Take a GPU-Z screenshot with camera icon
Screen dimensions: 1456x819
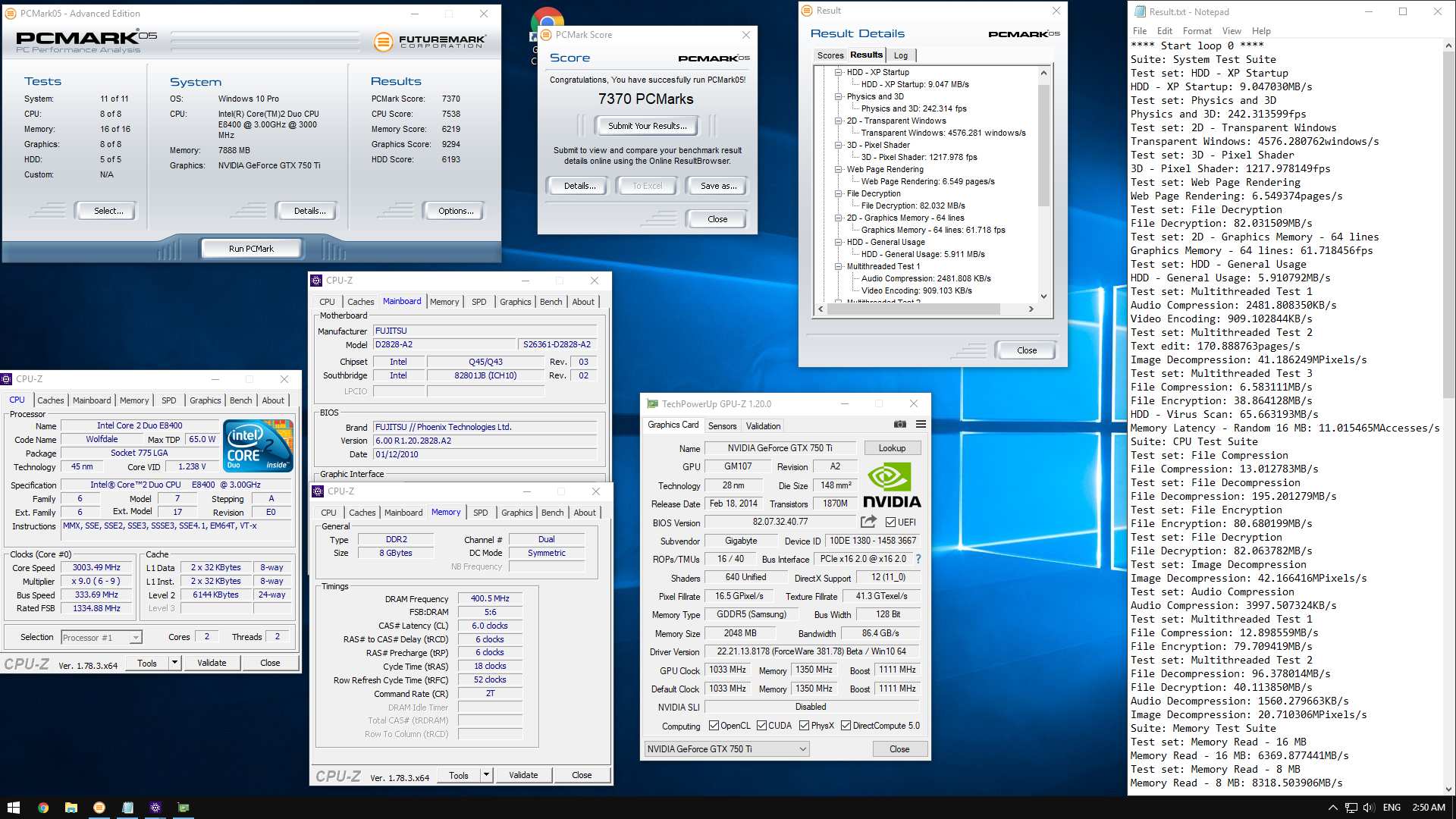900,425
